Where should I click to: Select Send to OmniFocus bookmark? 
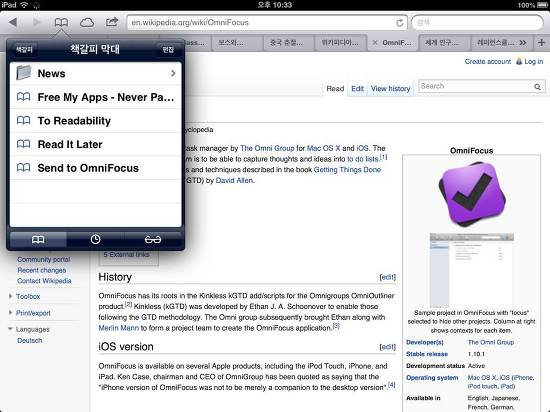click(96, 168)
